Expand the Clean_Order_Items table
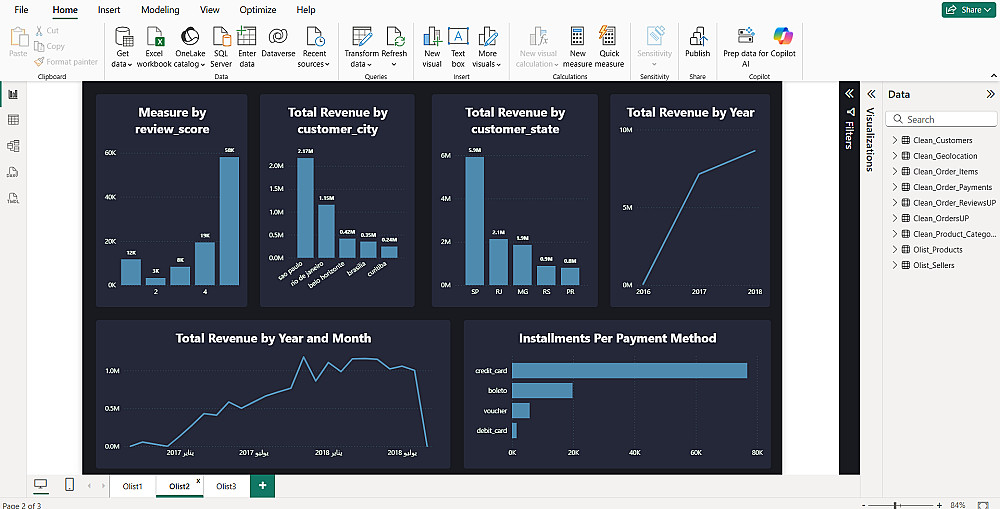 894,172
